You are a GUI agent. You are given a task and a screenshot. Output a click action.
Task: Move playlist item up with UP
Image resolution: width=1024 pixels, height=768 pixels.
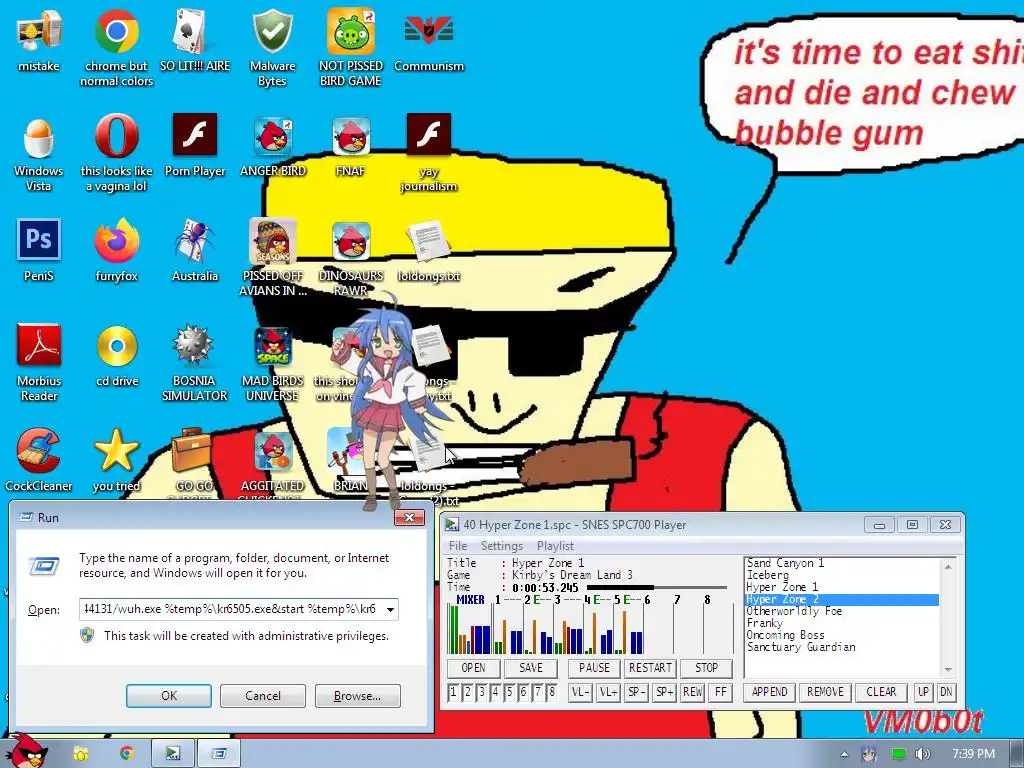(923, 692)
